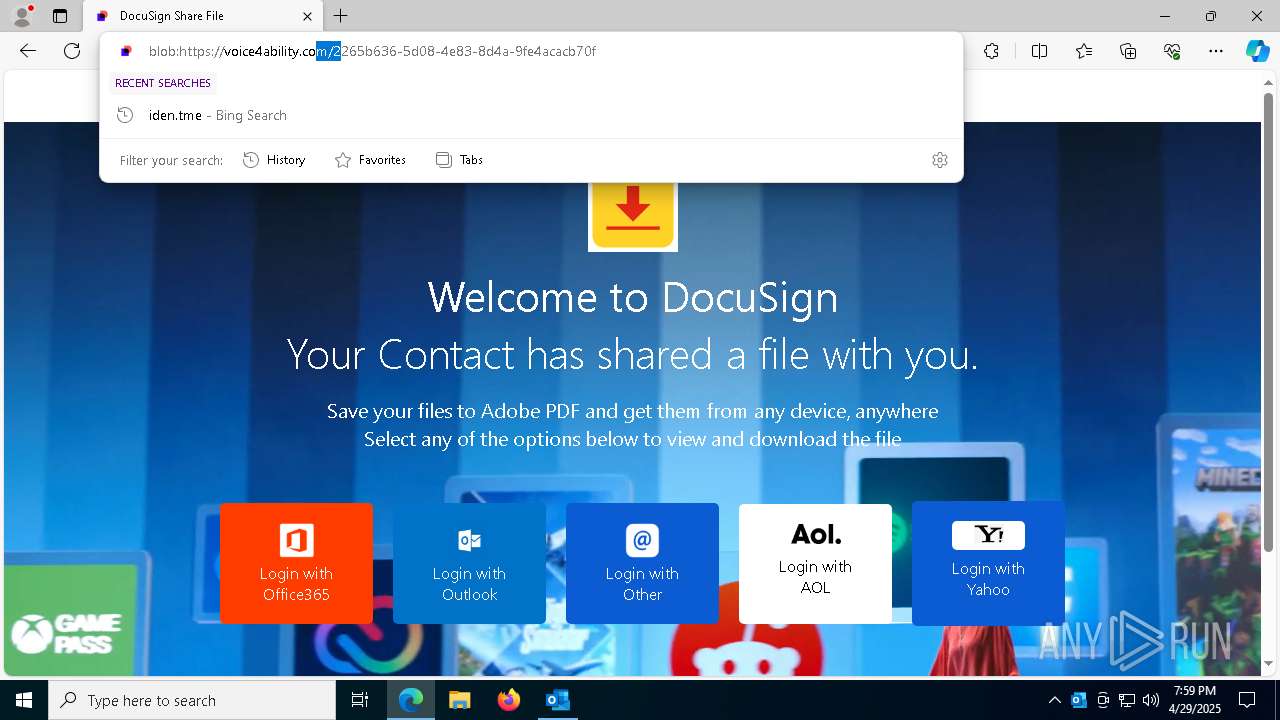Image resolution: width=1280 pixels, height=720 pixels.
Task: Select the iden.tme recent search suggestion
Action: click(x=531, y=115)
